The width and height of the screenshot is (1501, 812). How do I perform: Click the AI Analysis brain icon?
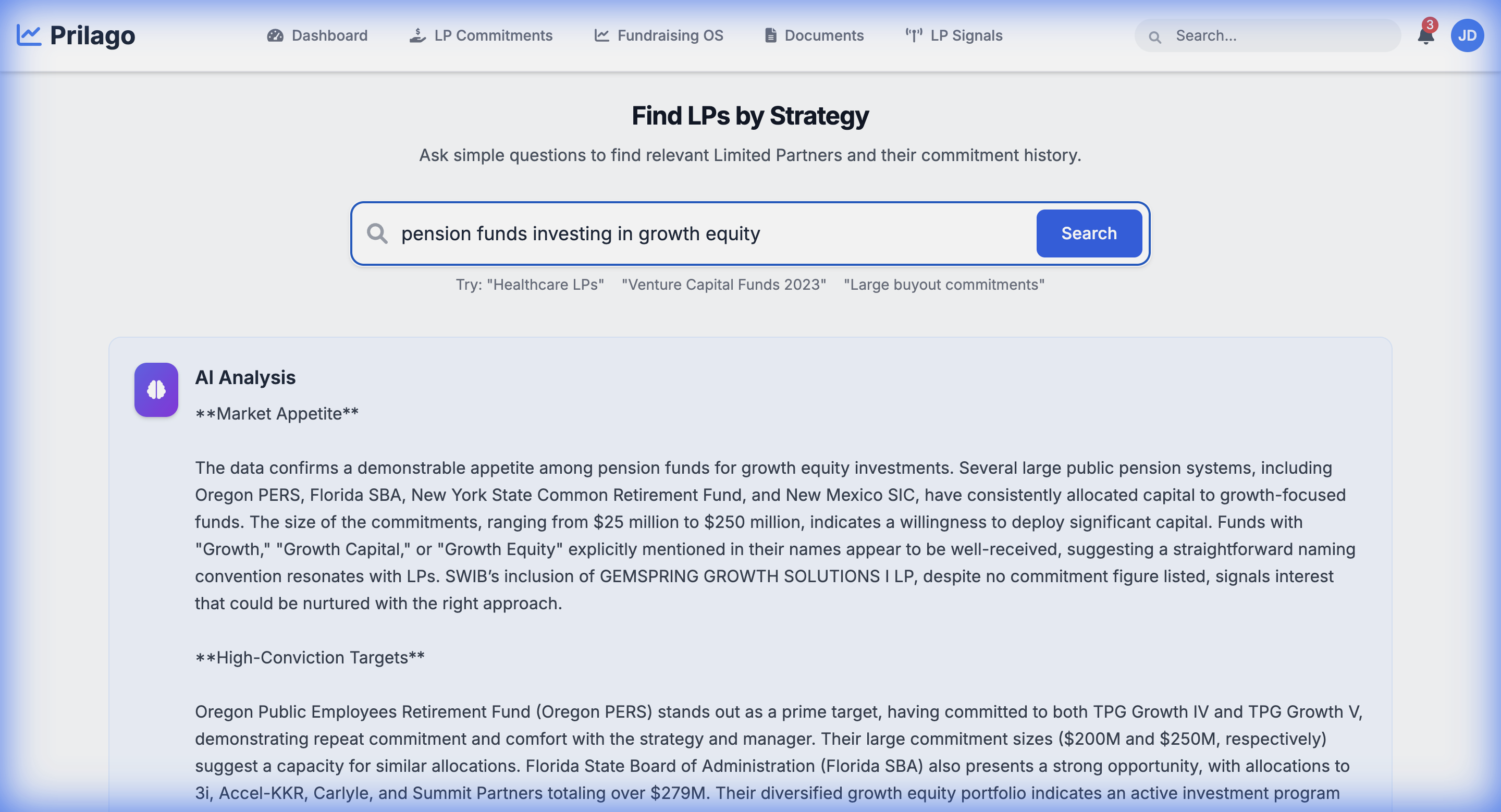156,390
